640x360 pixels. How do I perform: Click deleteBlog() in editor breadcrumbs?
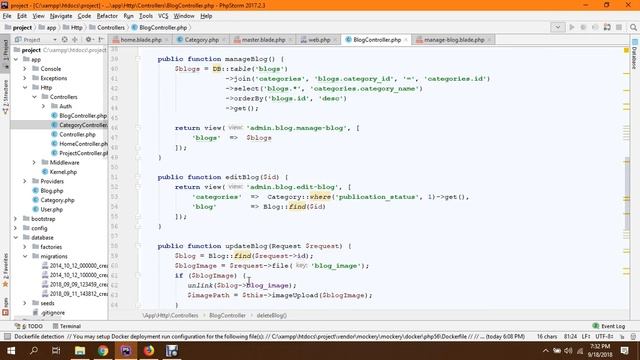click(x=271, y=316)
